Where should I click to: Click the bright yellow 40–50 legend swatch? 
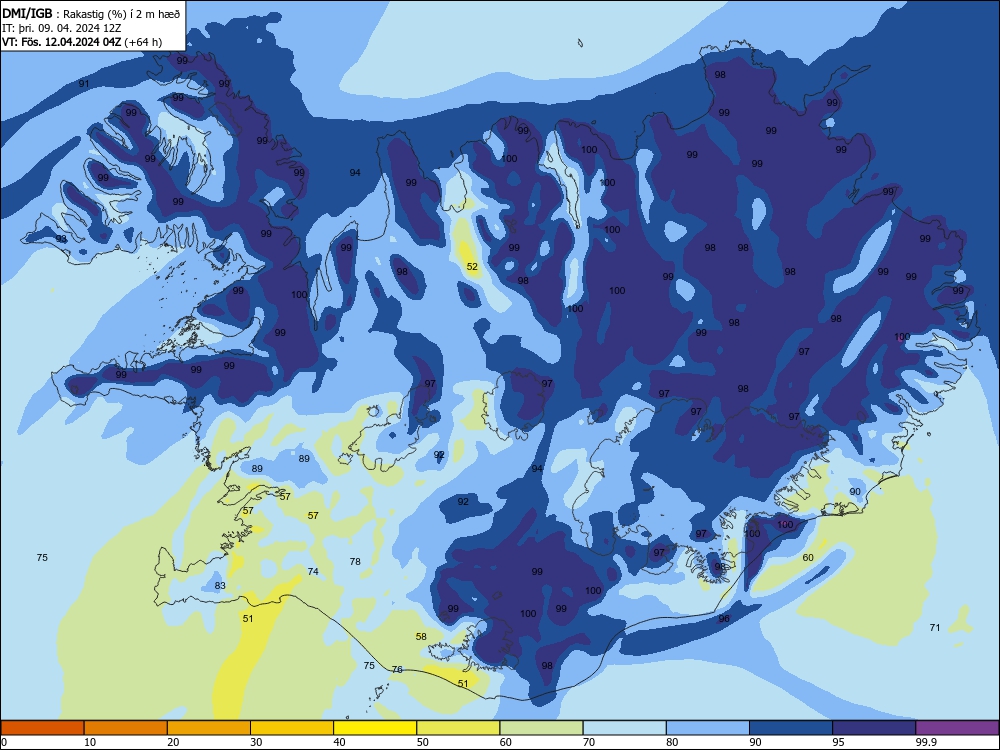click(x=375, y=728)
